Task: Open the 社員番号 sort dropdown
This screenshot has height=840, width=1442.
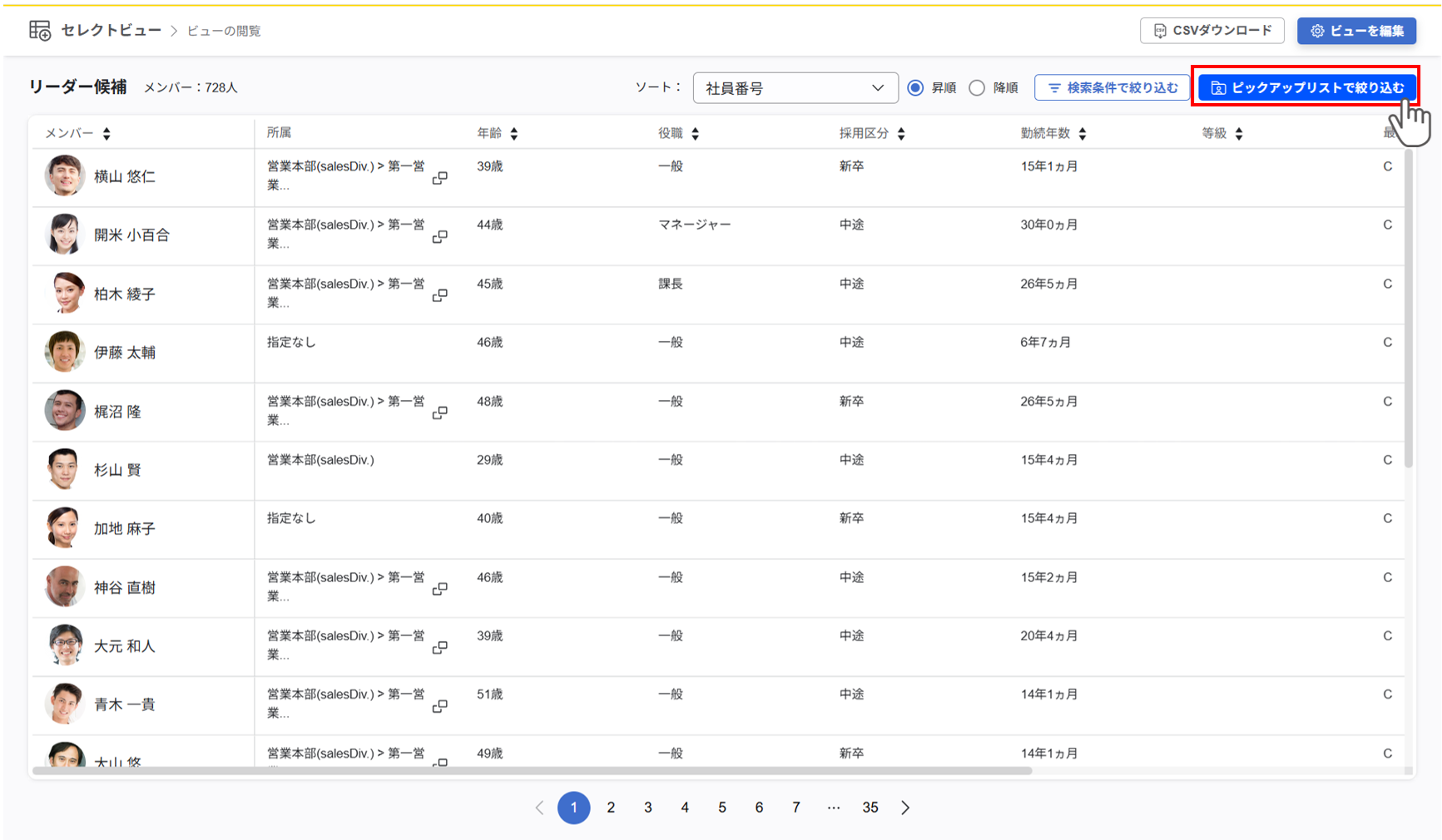Action: pos(795,88)
